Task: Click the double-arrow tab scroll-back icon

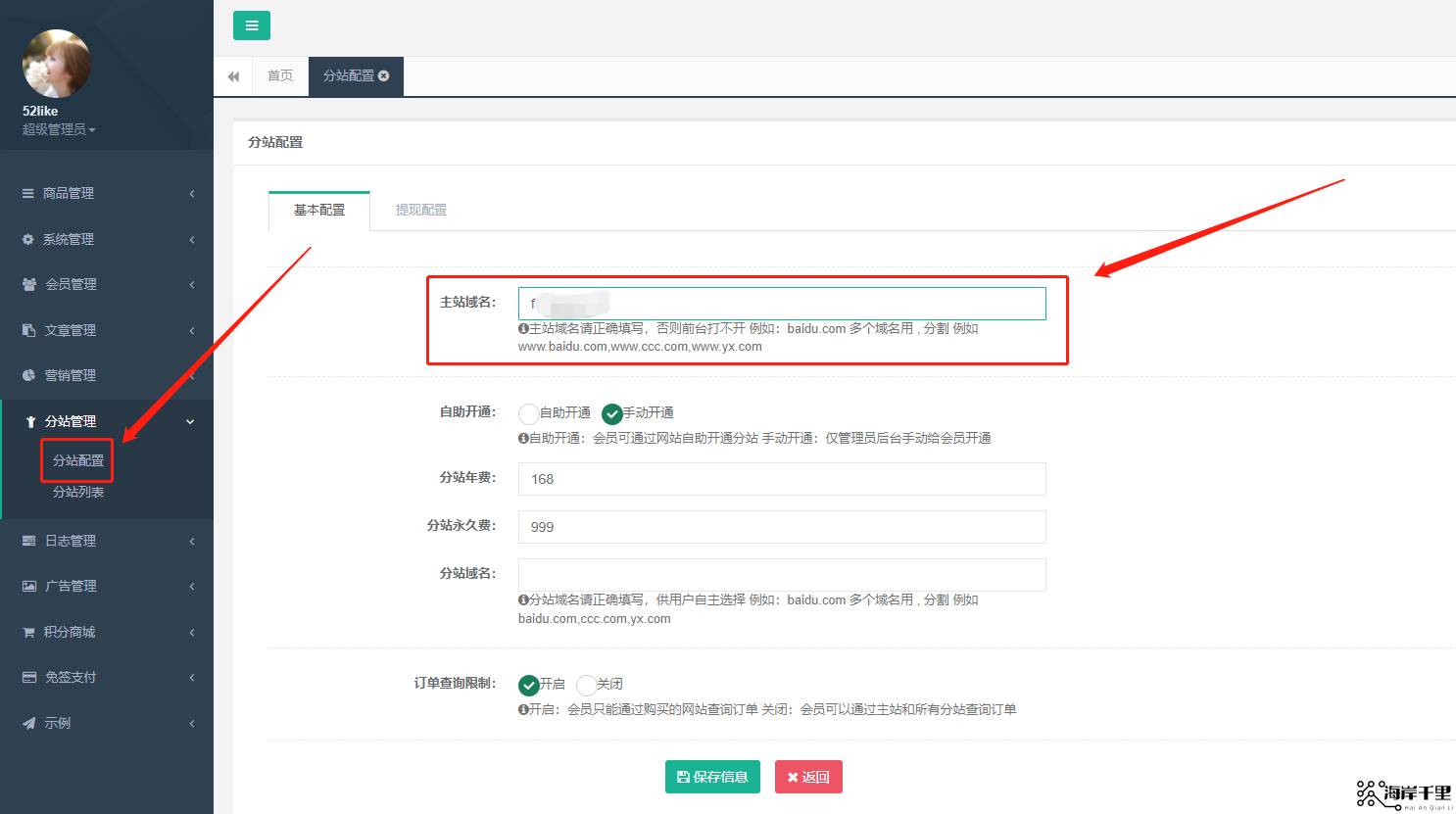Action: click(x=233, y=76)
